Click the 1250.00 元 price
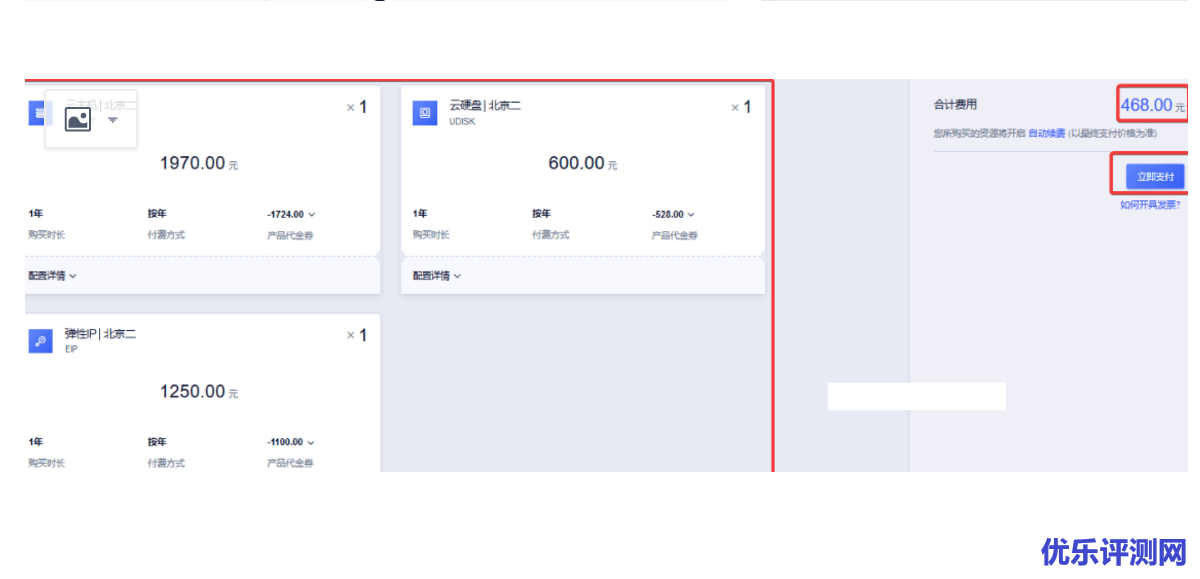The image size is (1200, 579). pyautogui.click(x=199, y=391)
